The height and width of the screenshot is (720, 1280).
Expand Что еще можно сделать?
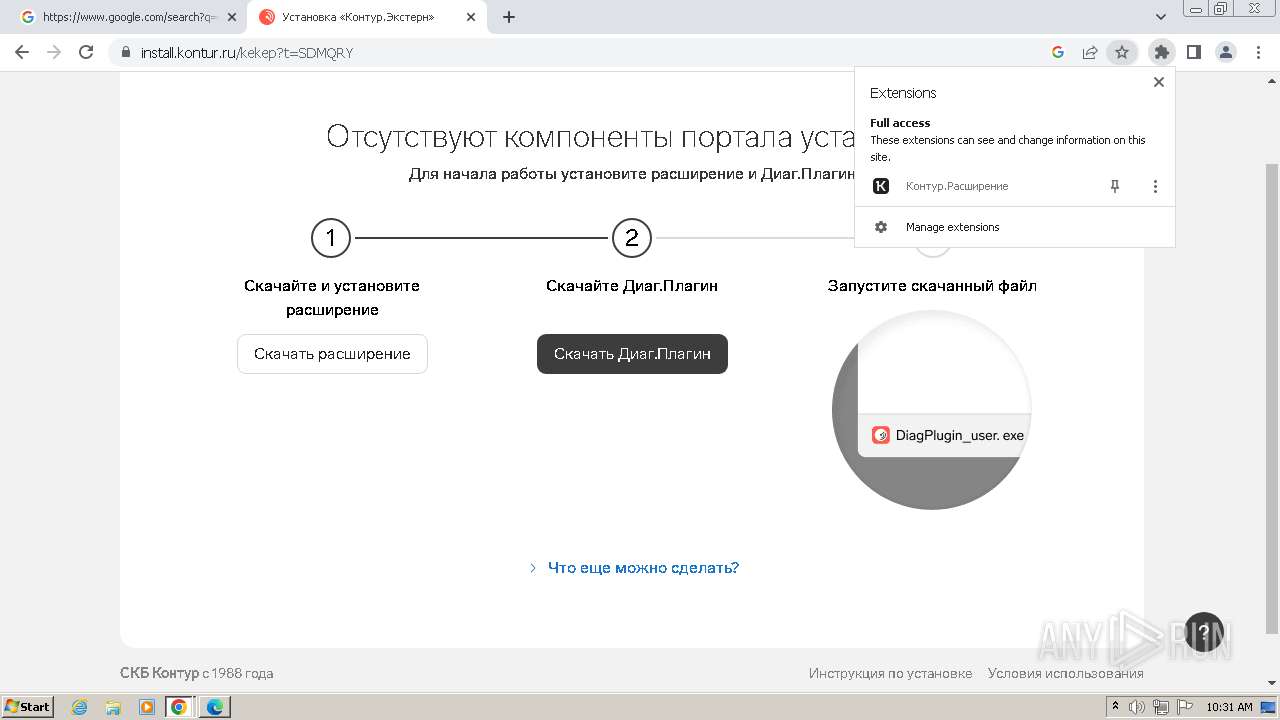coord(634,568)
